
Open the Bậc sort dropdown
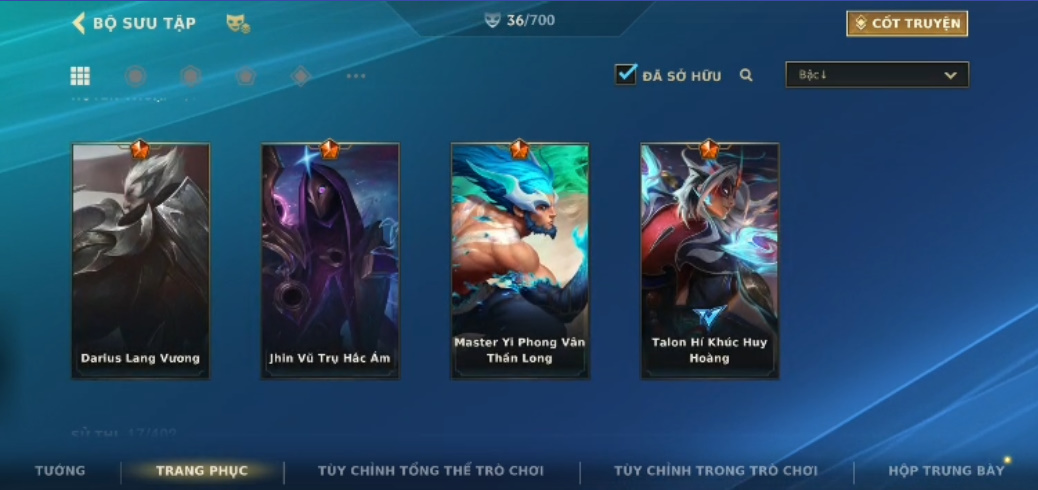(x=877, y=75)
